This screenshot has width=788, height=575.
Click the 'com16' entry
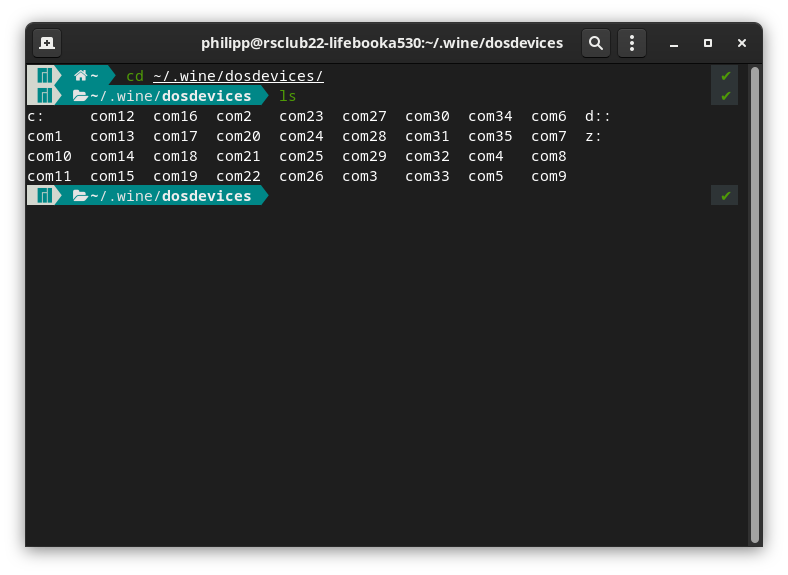click(x=175, y=117)
